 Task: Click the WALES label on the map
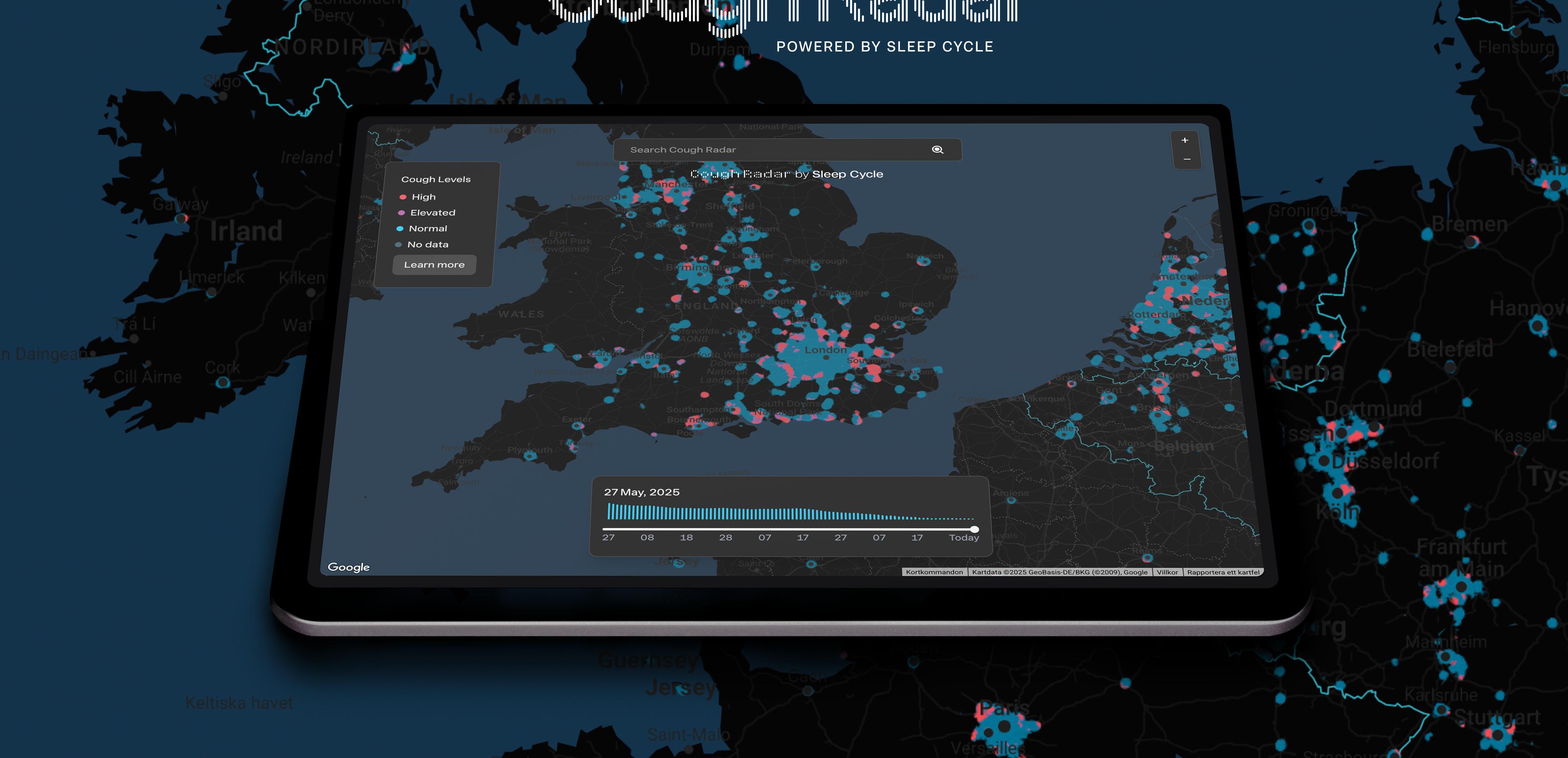pos(521,315)
